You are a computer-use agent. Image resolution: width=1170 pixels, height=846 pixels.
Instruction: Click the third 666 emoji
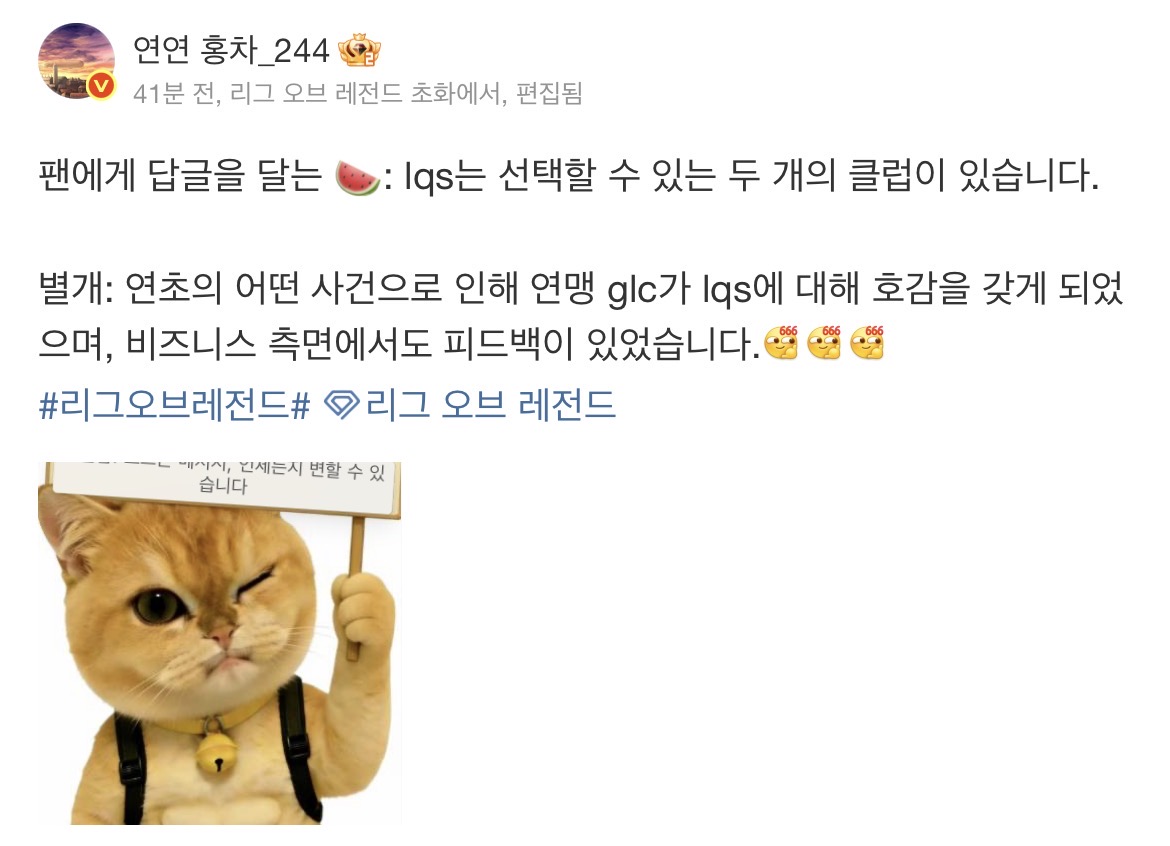[x=867, y=342]
